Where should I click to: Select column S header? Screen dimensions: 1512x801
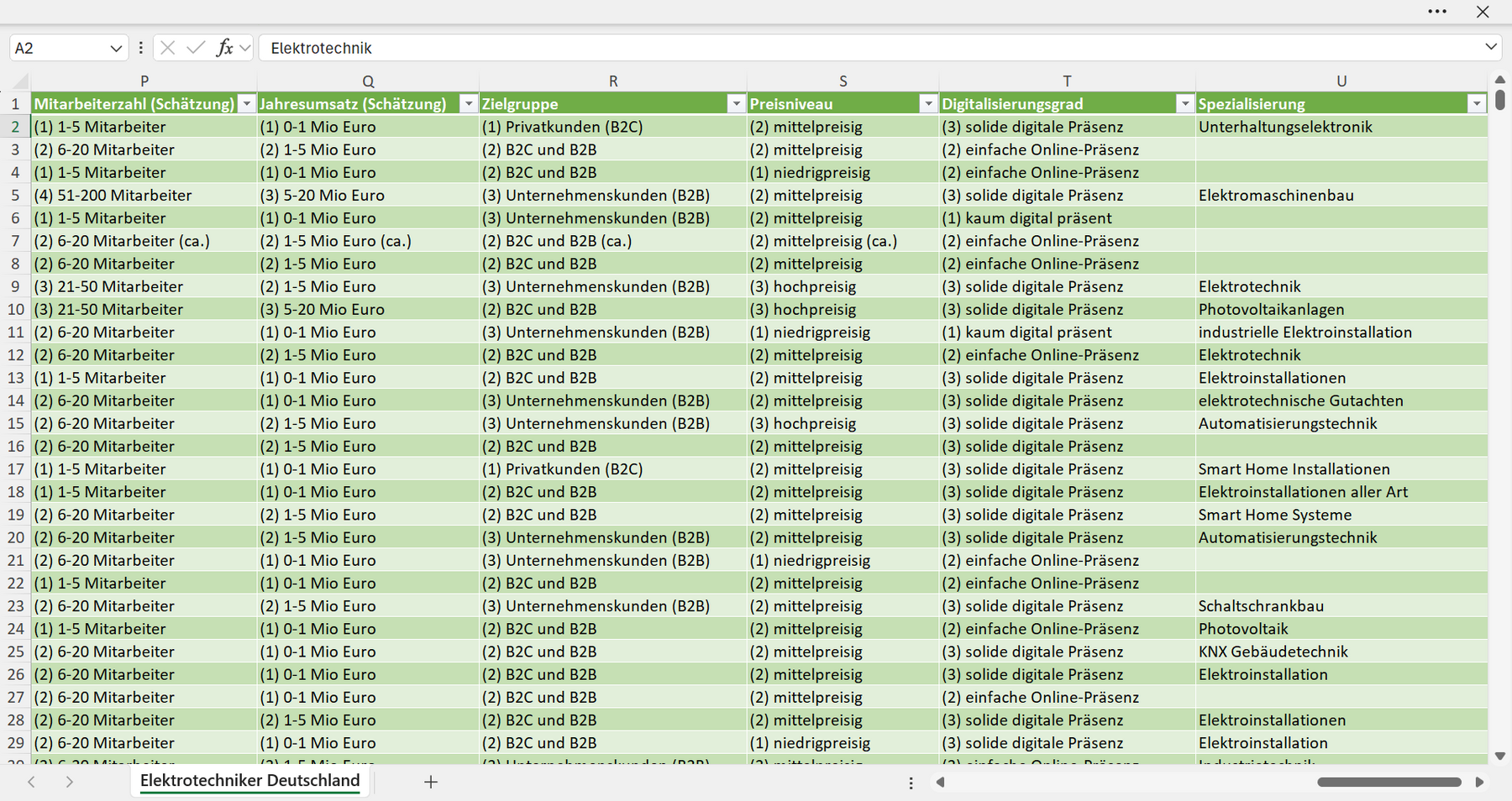point(843,81)
